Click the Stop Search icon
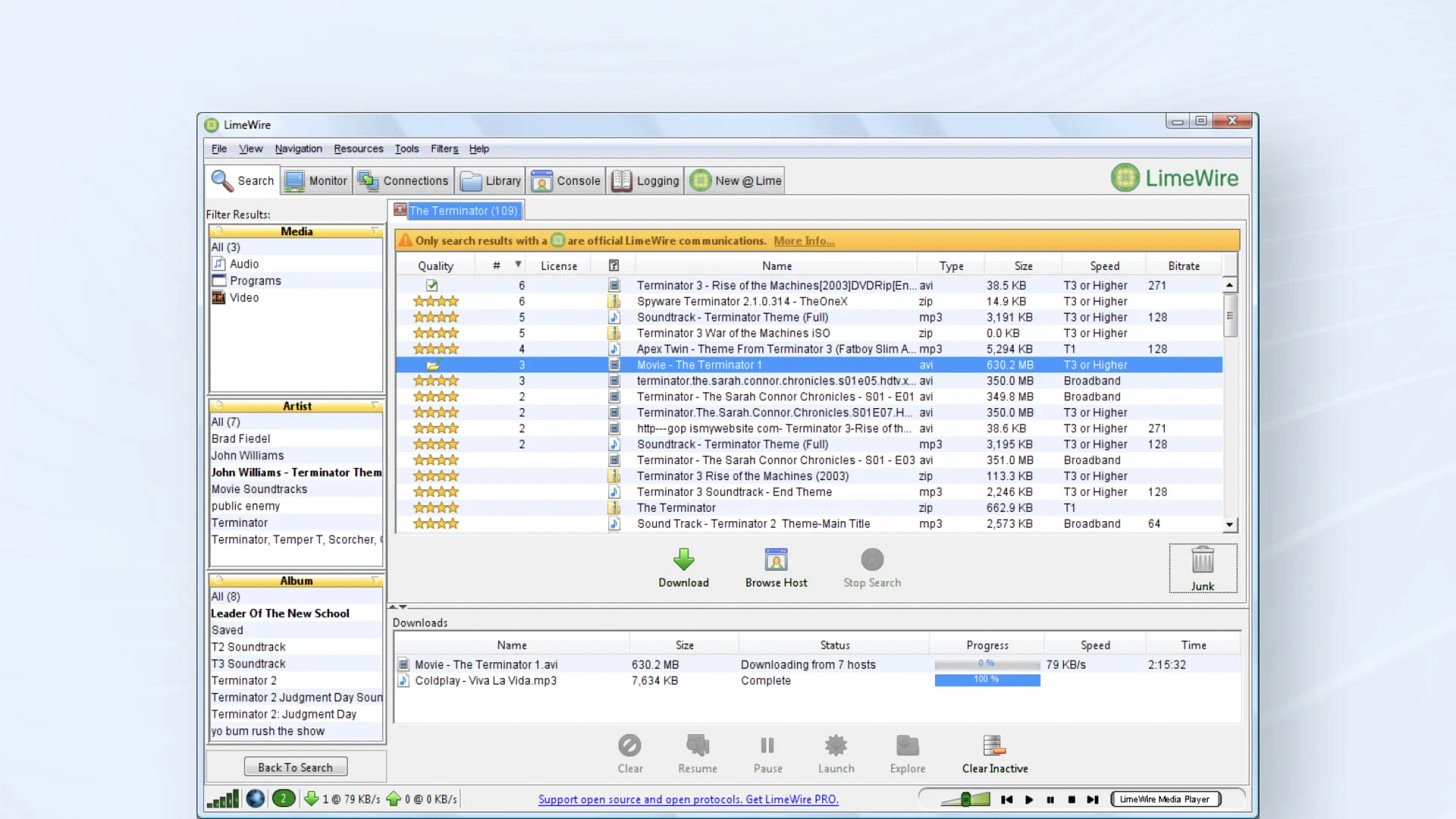Viewport: 1456px width, 819px height. coord(871,559)
